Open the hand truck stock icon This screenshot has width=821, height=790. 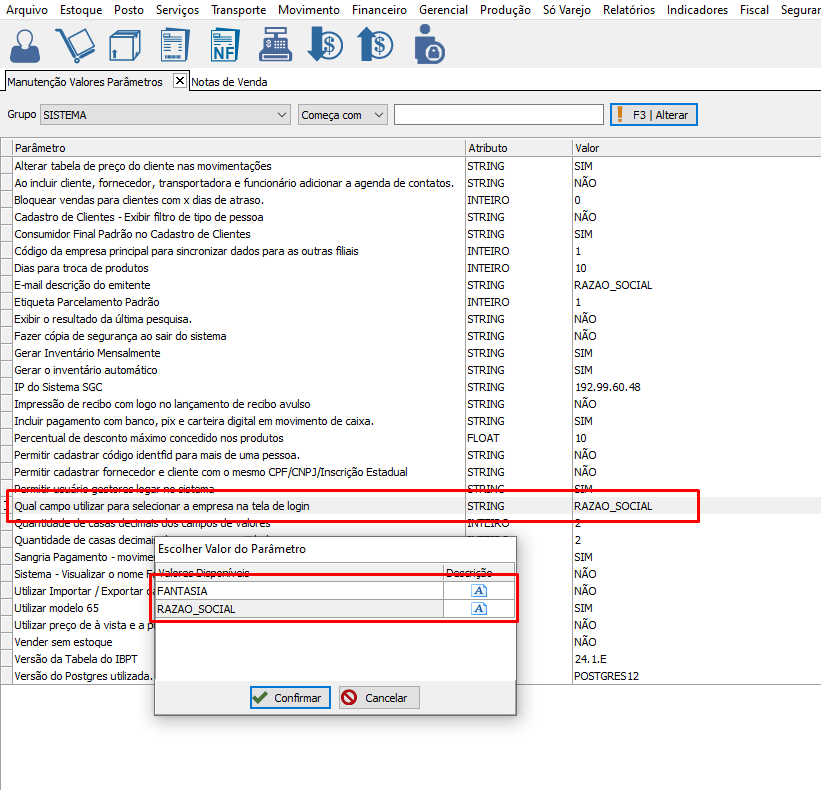(x=75, y=45)
